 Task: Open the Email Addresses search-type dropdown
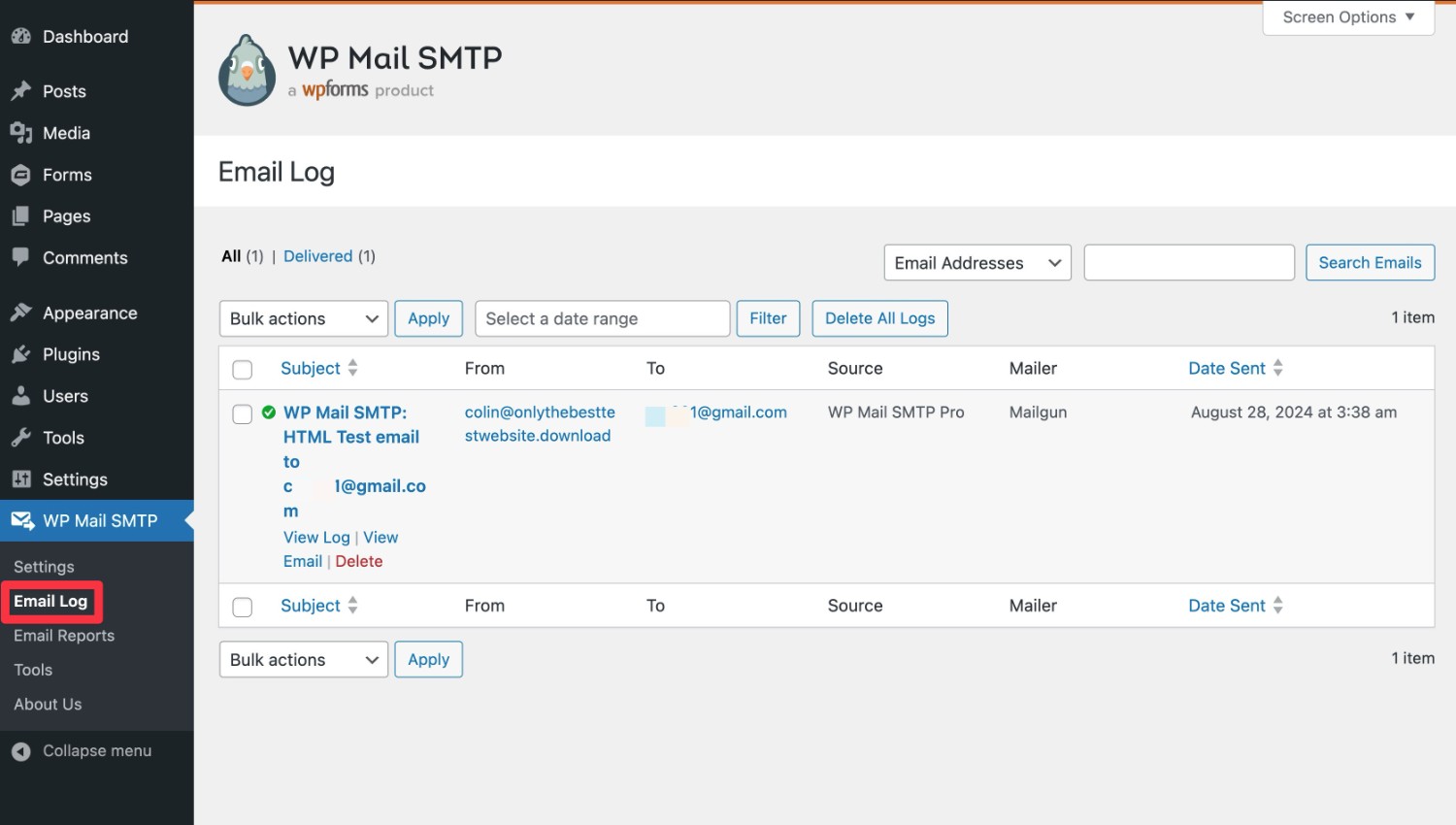click(x=977, y=263)
